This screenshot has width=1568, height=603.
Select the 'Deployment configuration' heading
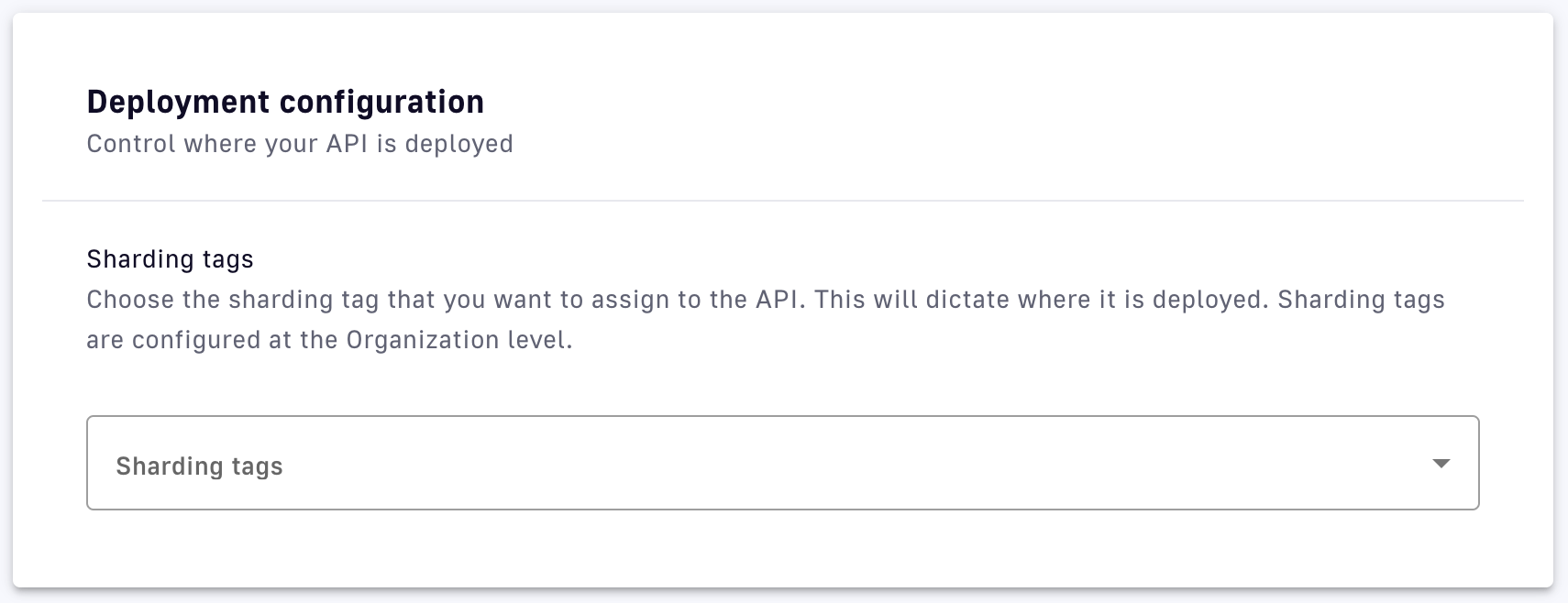point(285,102)
